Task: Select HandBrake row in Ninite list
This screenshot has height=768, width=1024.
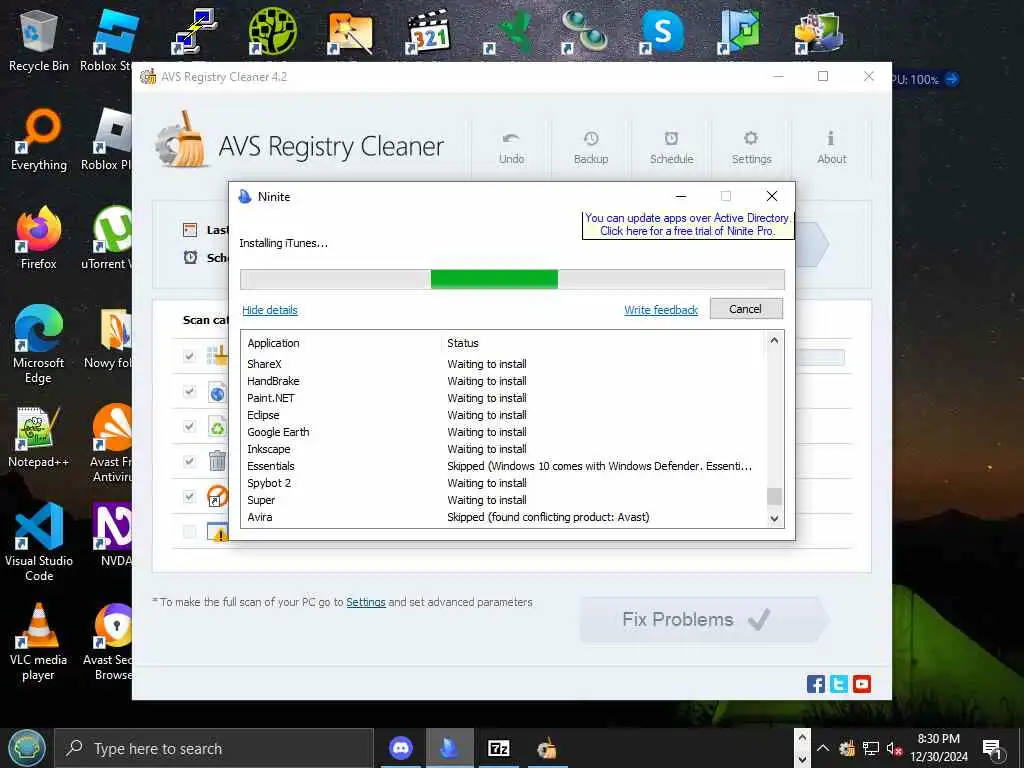Action: point(503,381)
